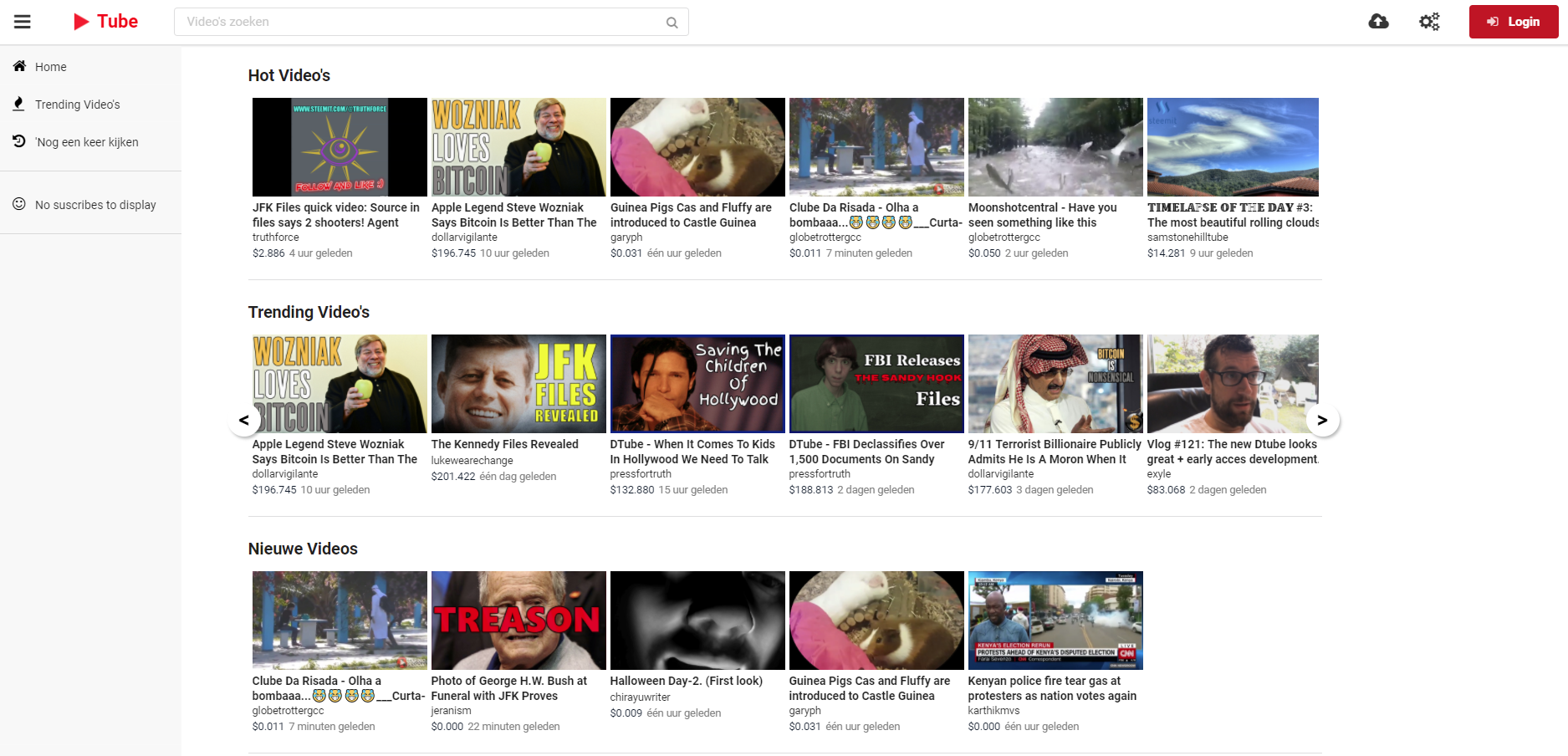Click payout value $2.886

point(268,253)
